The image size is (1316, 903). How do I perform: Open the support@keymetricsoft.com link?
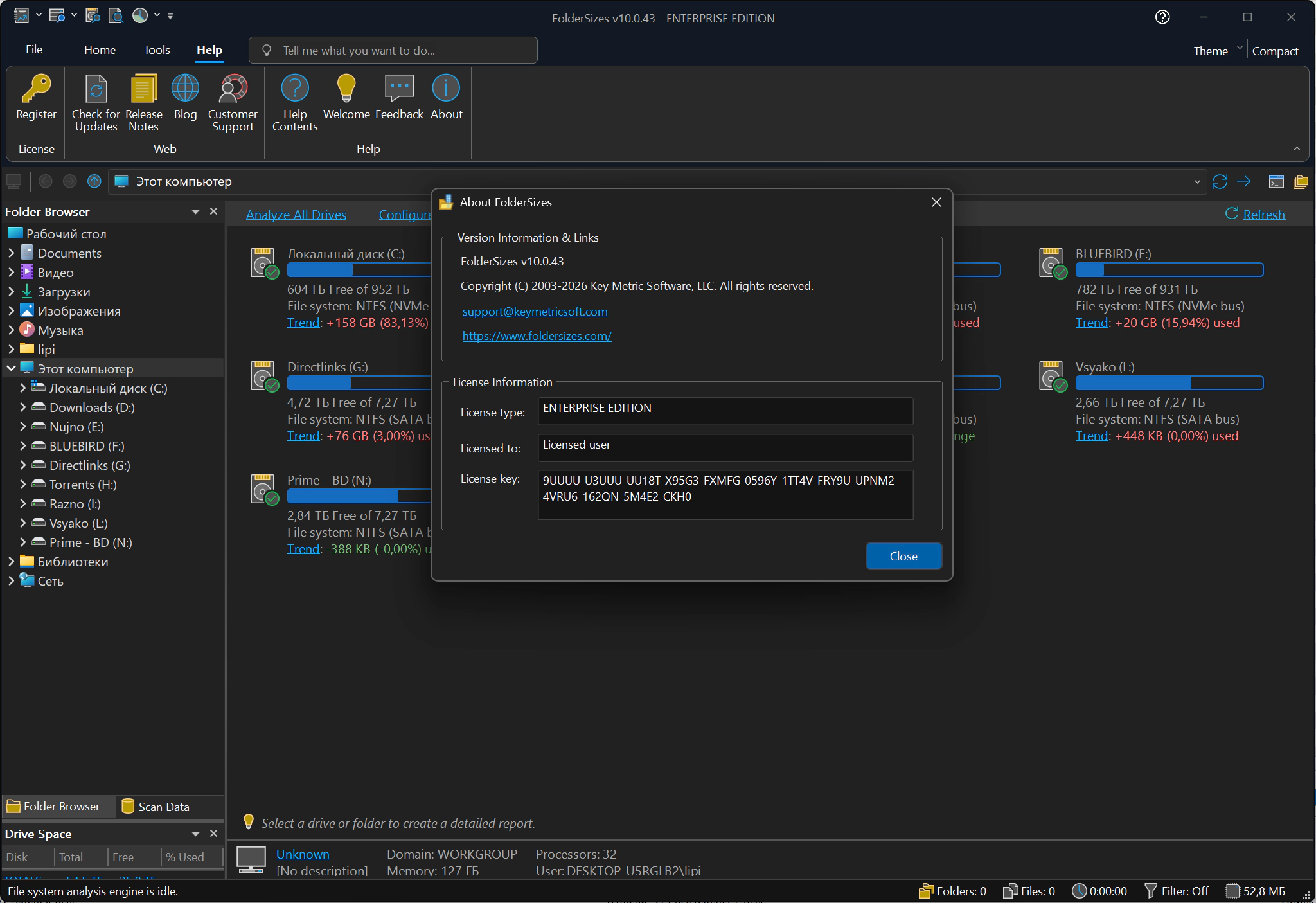coord(535,312)
